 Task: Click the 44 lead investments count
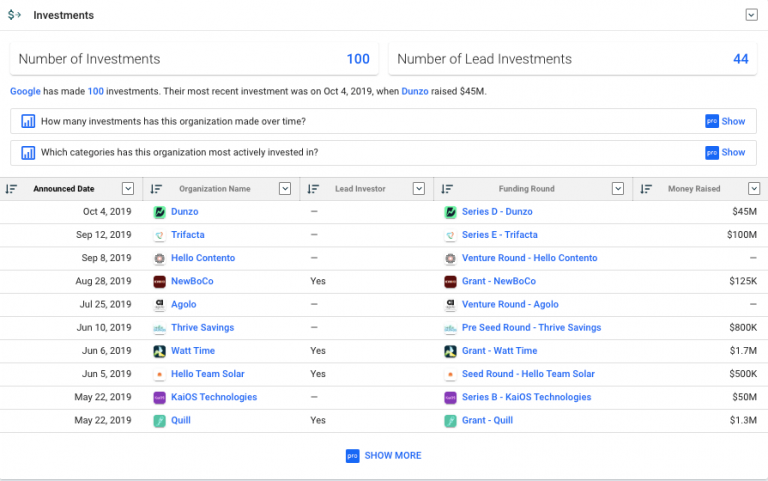pyautogui.click(x=740, y=59)
